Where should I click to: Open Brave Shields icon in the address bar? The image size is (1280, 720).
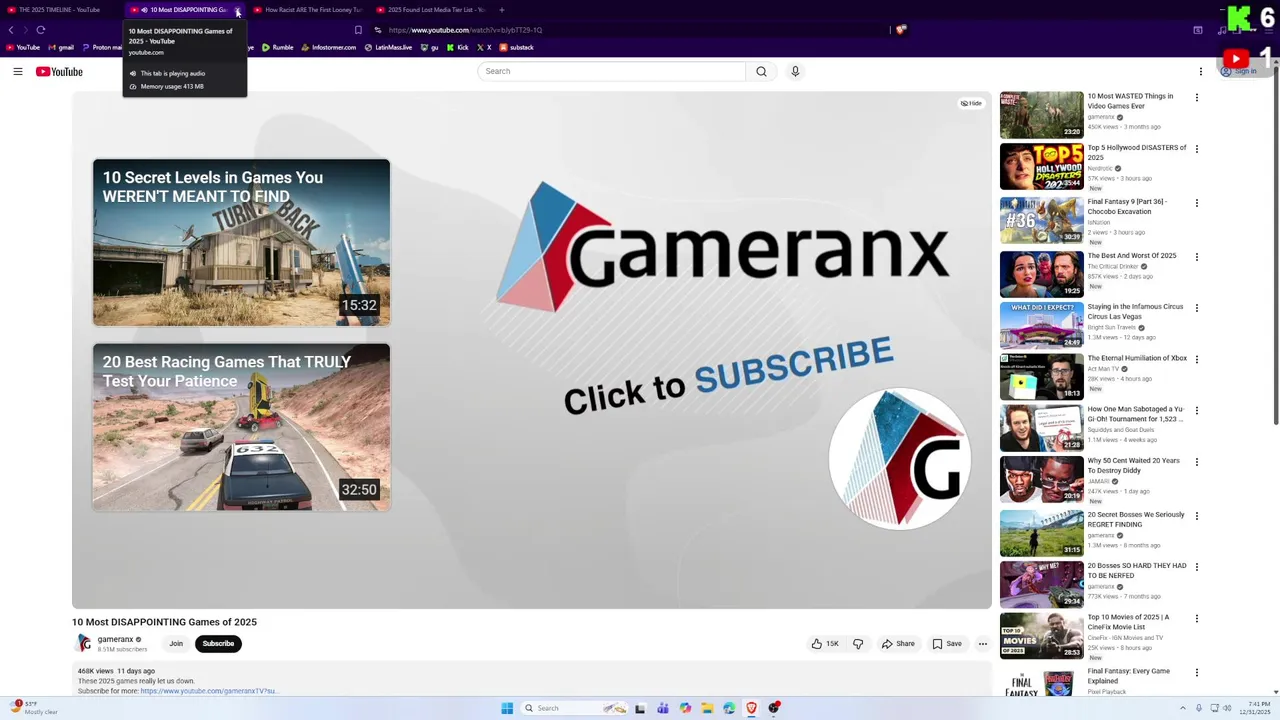(x=901, y=30)
